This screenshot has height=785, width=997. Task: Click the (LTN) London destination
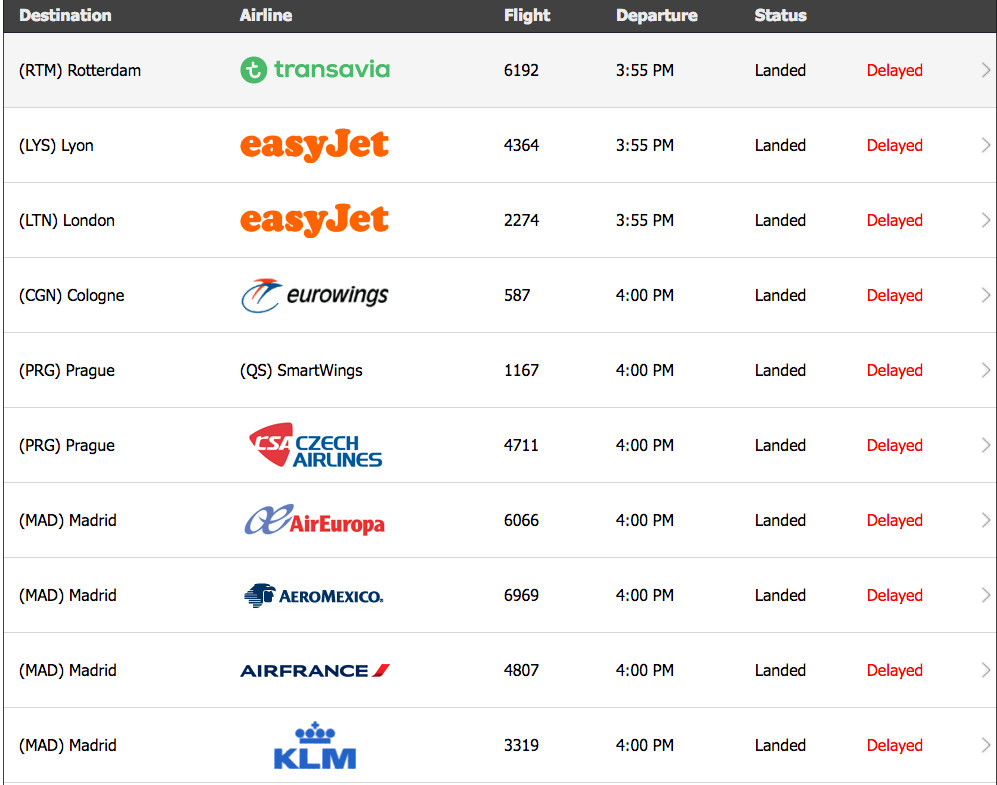[67, 221]
